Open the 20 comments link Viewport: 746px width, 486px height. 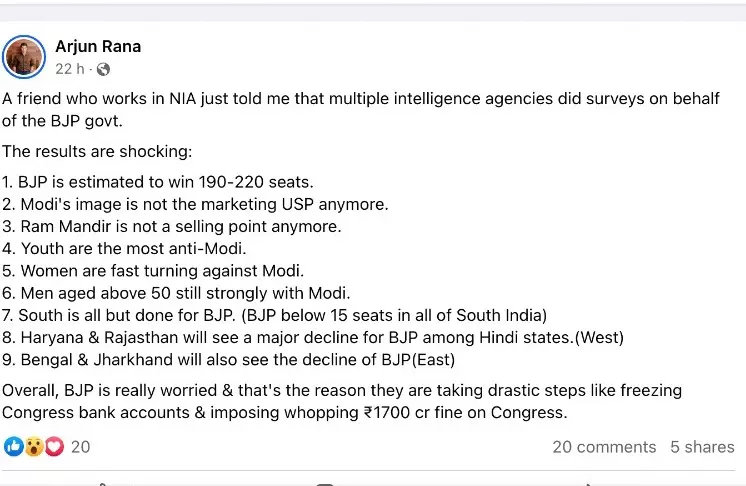click(x=604, y=447)
